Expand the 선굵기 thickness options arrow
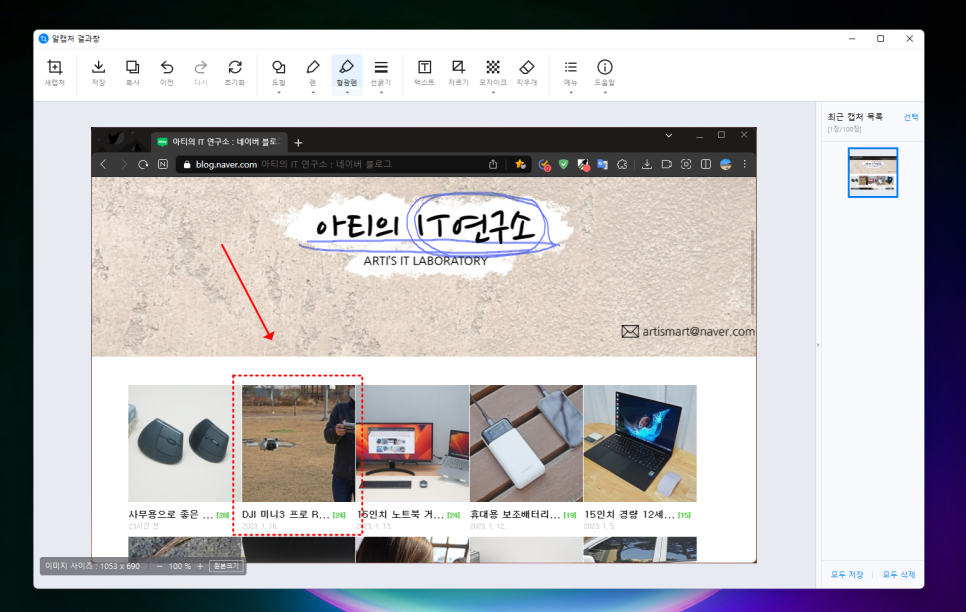 pos(381,92)
